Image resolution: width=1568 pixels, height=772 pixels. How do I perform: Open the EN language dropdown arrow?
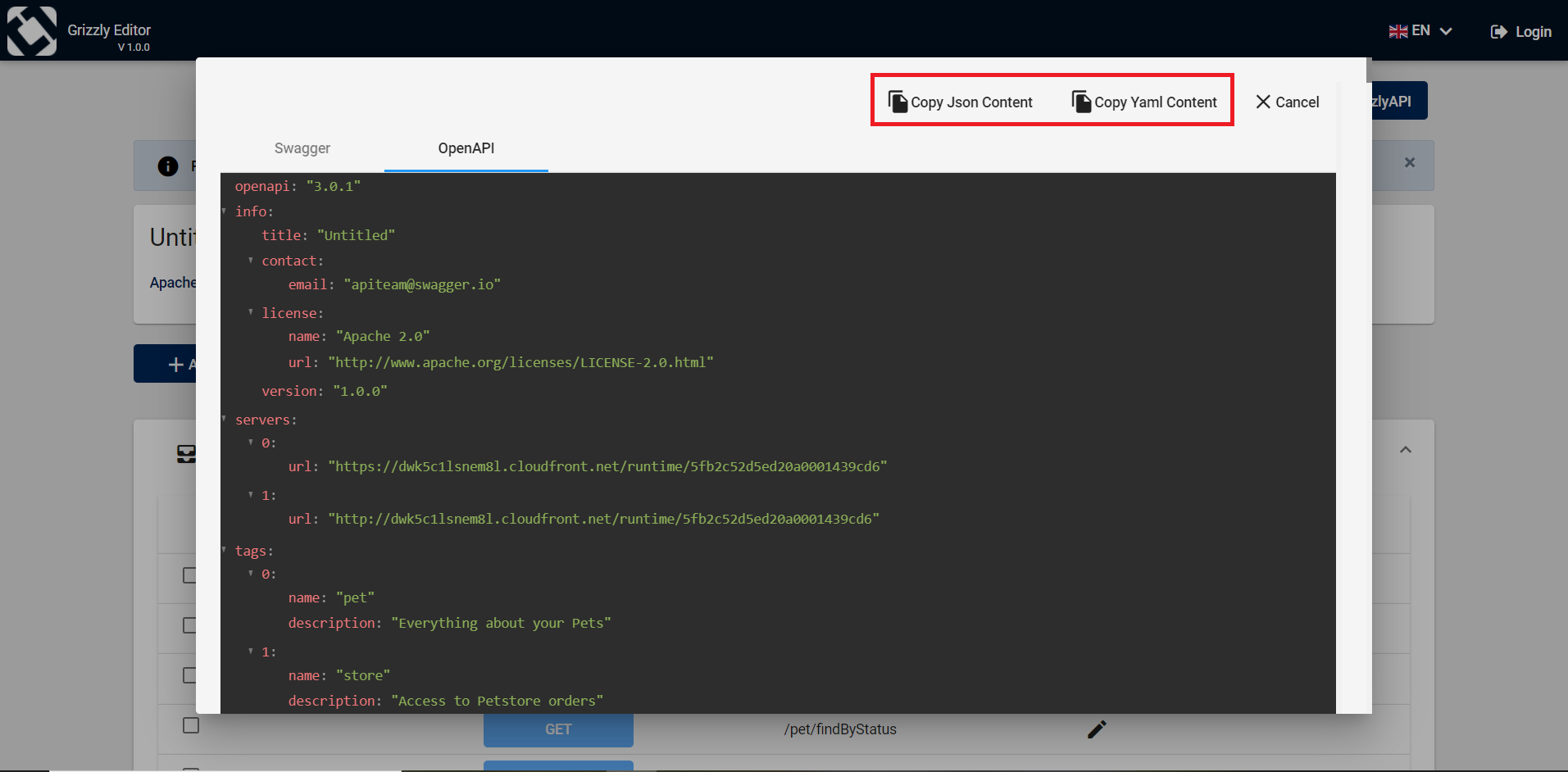click(x=1446, y=31)
